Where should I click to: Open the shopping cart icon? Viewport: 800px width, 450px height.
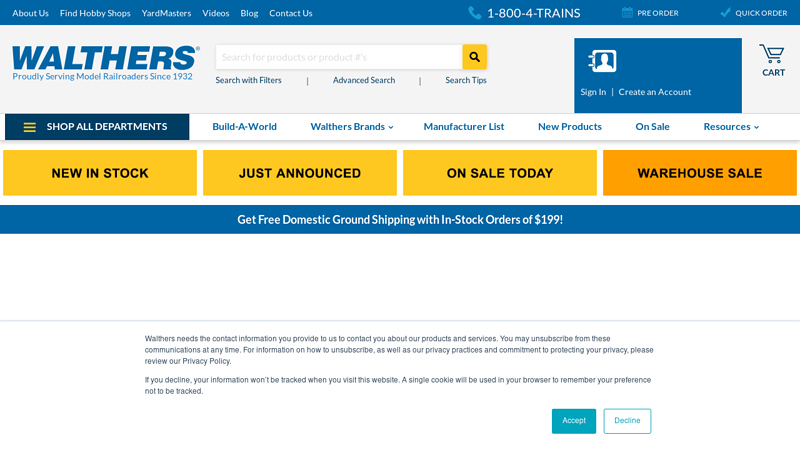[771, 54]
